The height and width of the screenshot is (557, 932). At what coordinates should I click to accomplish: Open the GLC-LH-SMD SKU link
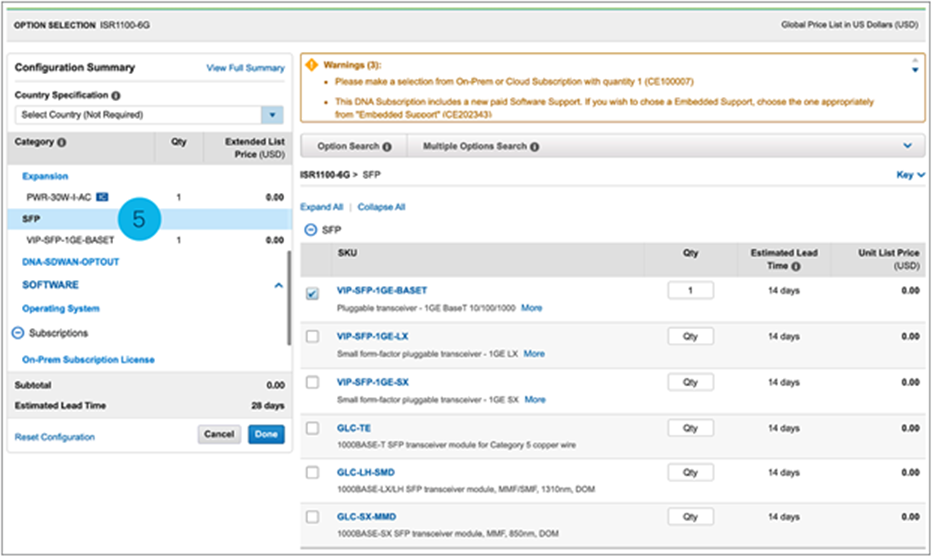(x=366, y=473)
